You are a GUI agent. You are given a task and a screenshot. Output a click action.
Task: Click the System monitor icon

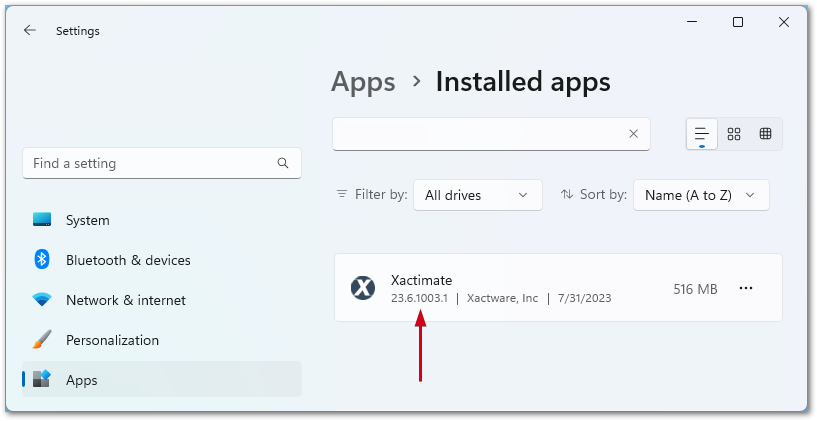click(42, 219)
